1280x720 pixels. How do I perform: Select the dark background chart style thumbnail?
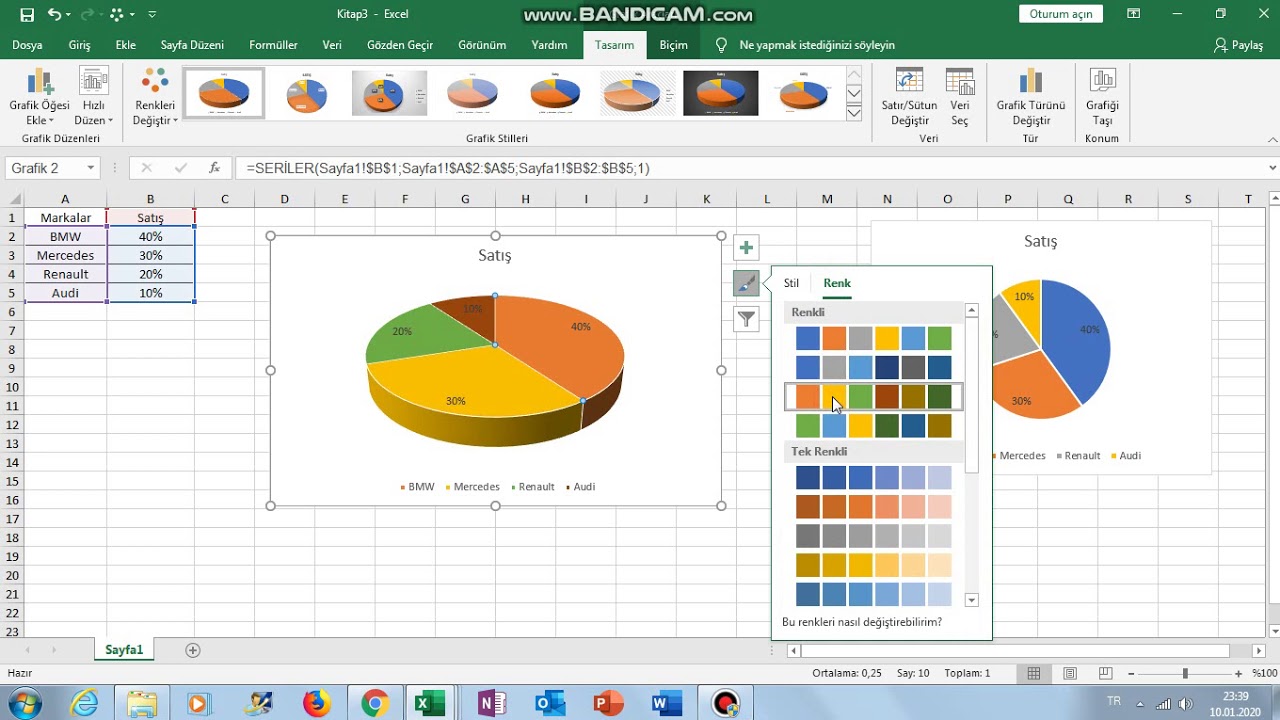pyautogui.click(x=721, y=93)
